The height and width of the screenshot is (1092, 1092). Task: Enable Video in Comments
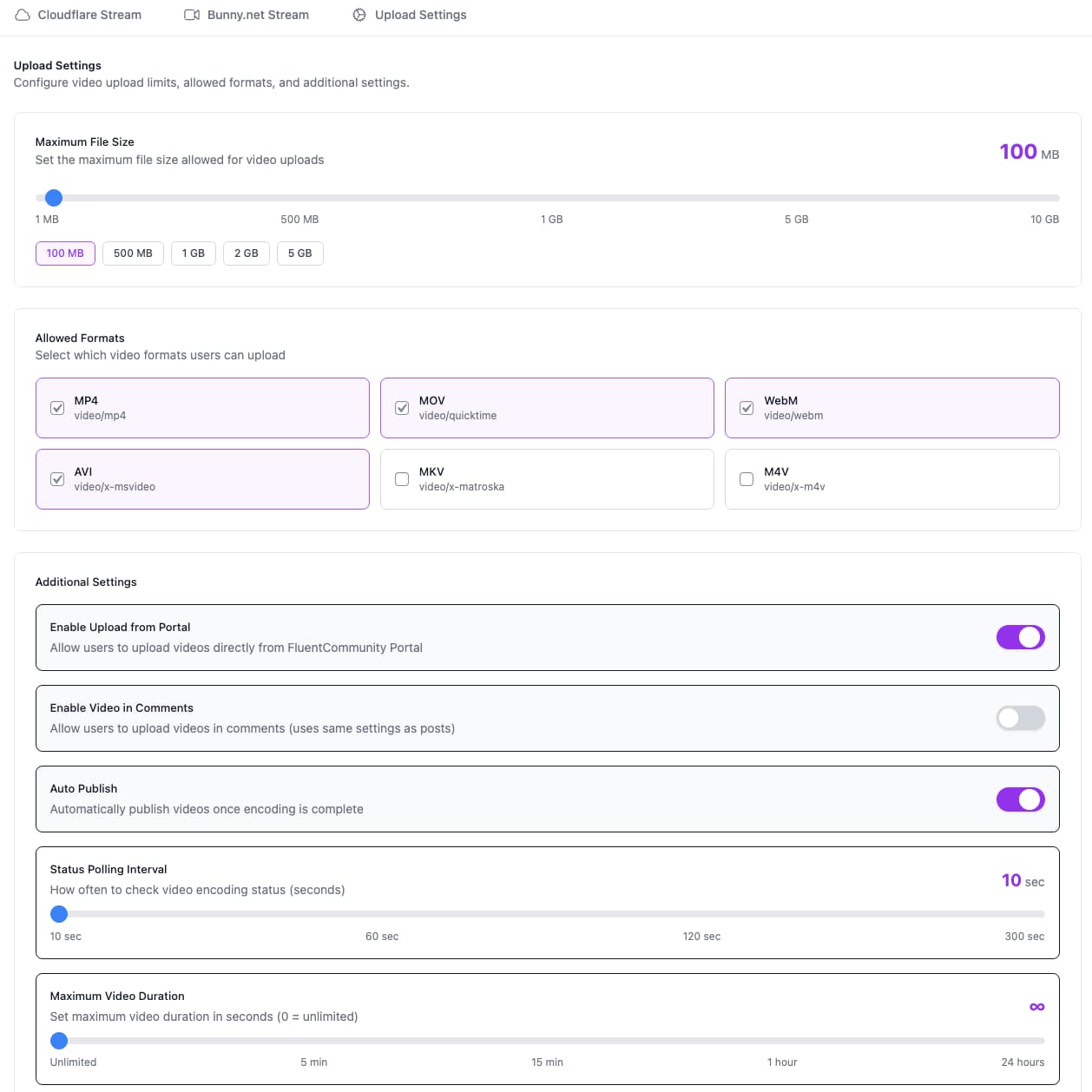click(x=1020, y=718)
